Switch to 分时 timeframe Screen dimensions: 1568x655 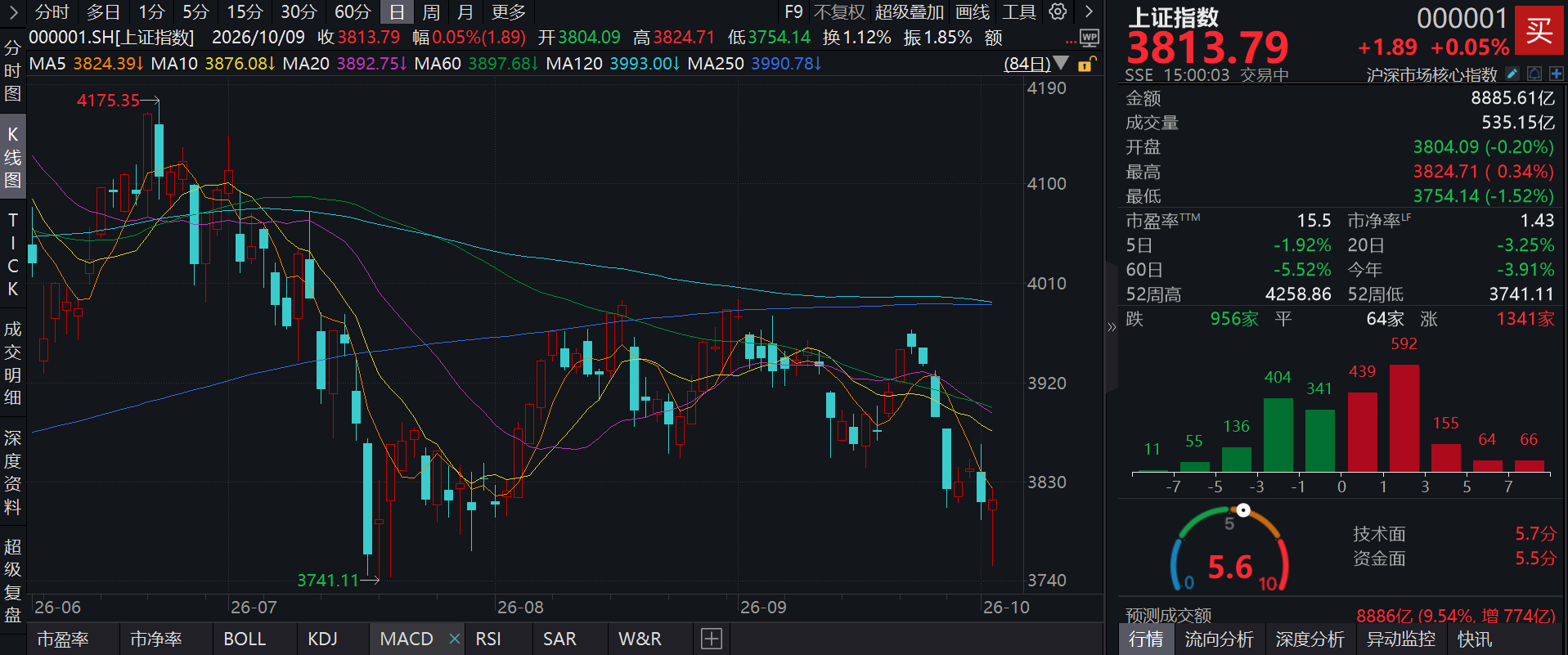coord(52,11)
